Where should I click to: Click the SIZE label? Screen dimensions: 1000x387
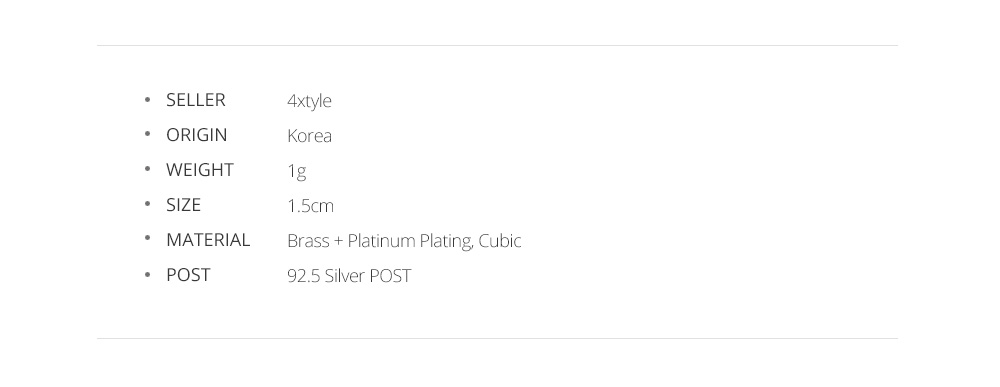(183, 205)
